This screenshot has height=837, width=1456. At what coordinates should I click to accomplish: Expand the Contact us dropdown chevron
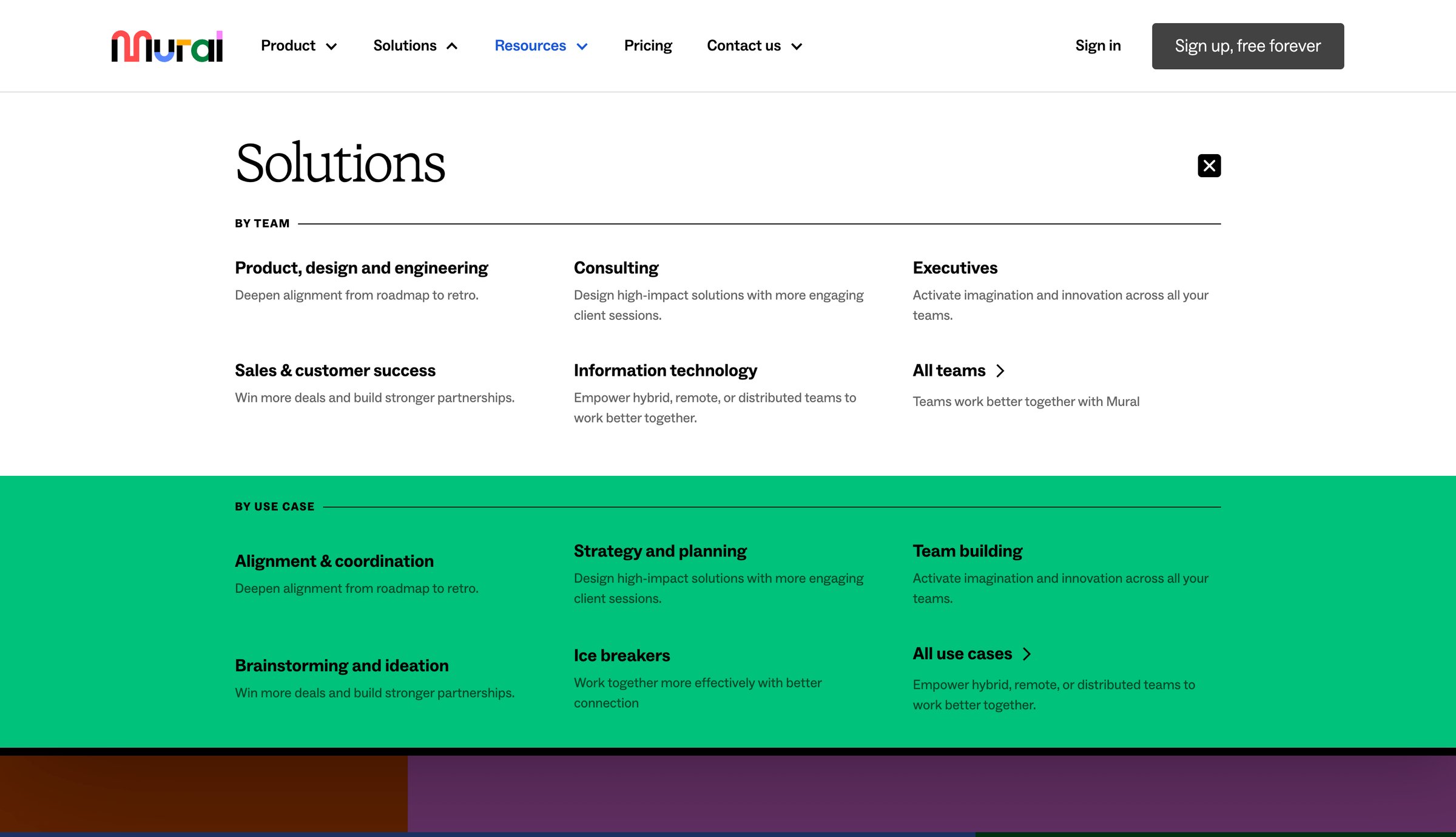[797, 47]
